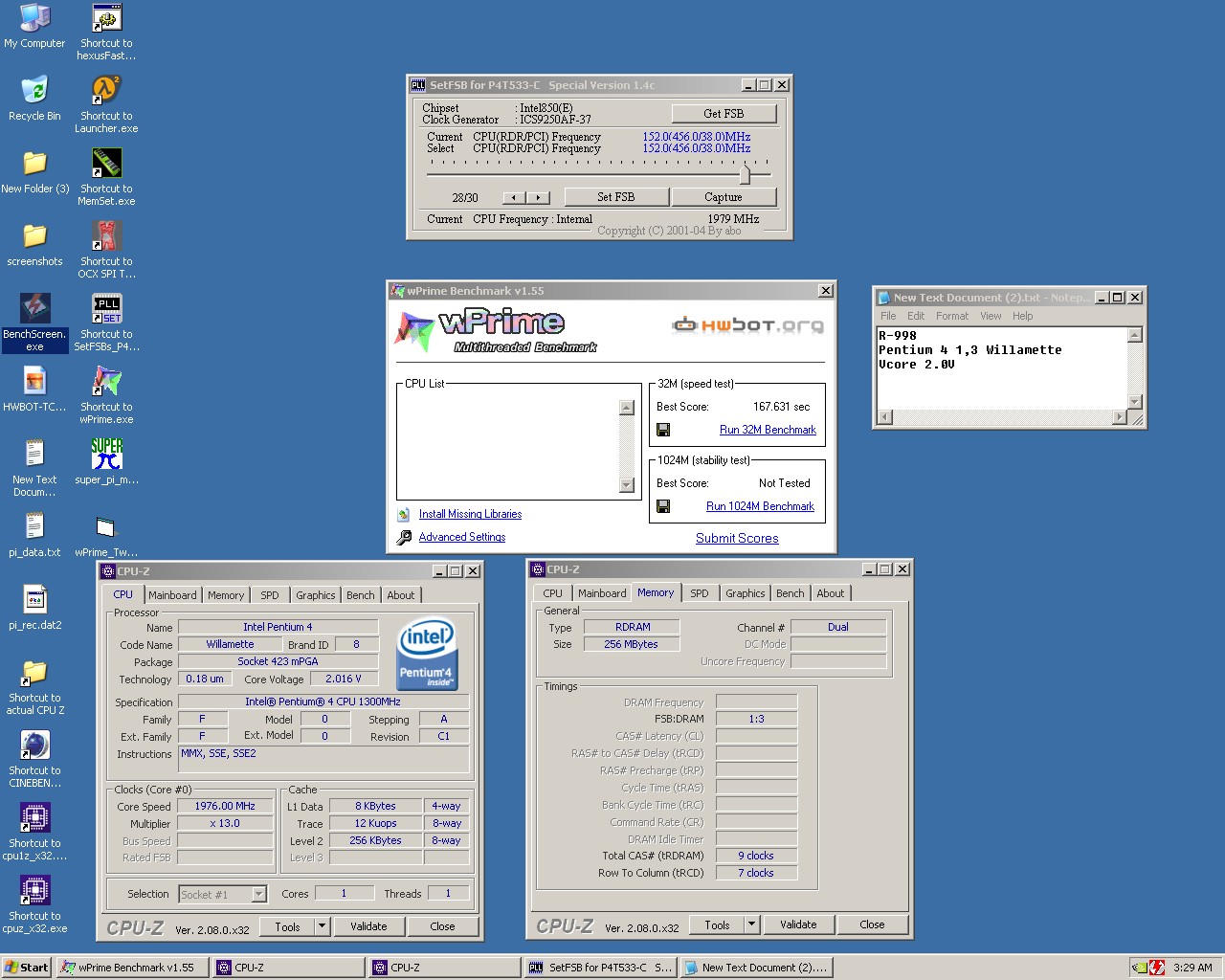Viewport: 1225px width, 980px height.
Task: Click left stepper arrow in SetFSB
Action: 514,197
